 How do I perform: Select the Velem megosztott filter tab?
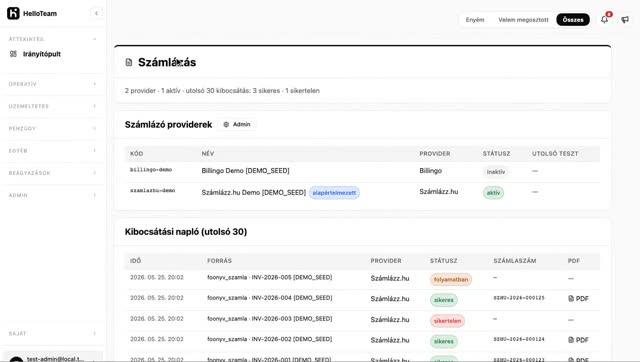pos(523,20)
